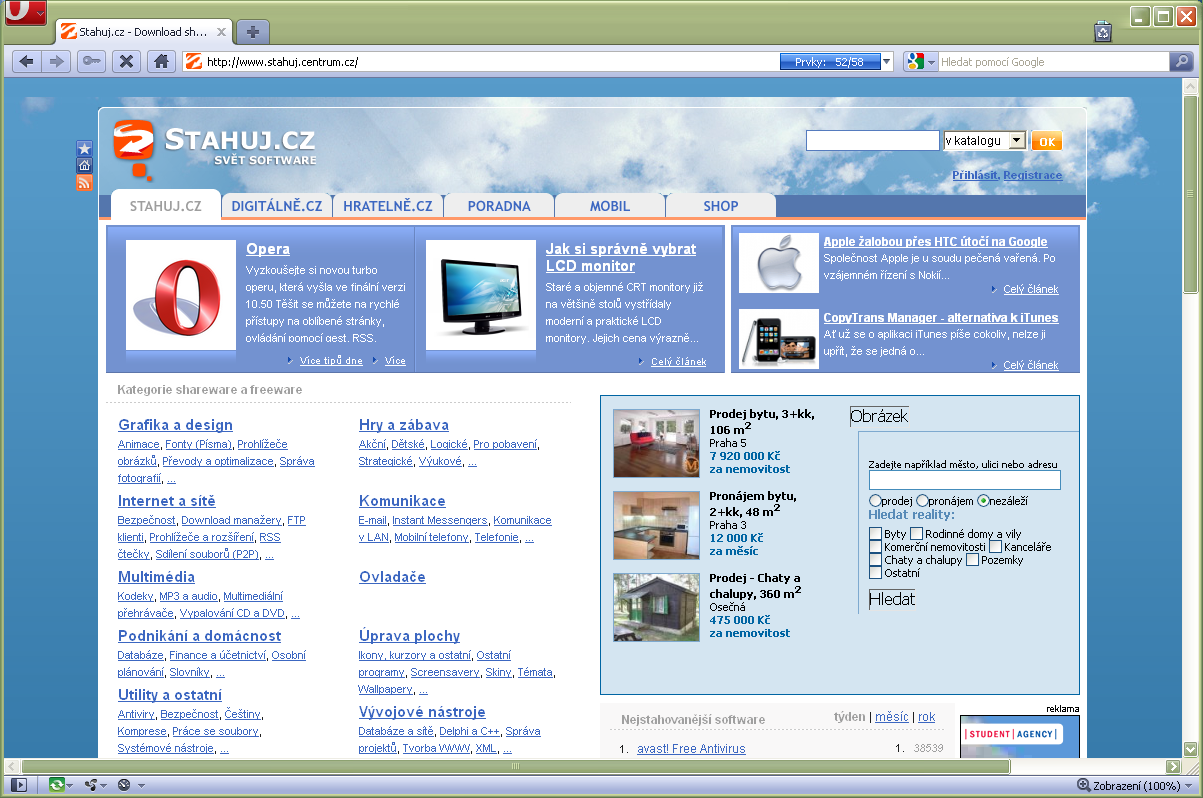Check the 'Ostatní' checkbox
The width and height of the screenshot is (1203, 798).
click(876, 573)
